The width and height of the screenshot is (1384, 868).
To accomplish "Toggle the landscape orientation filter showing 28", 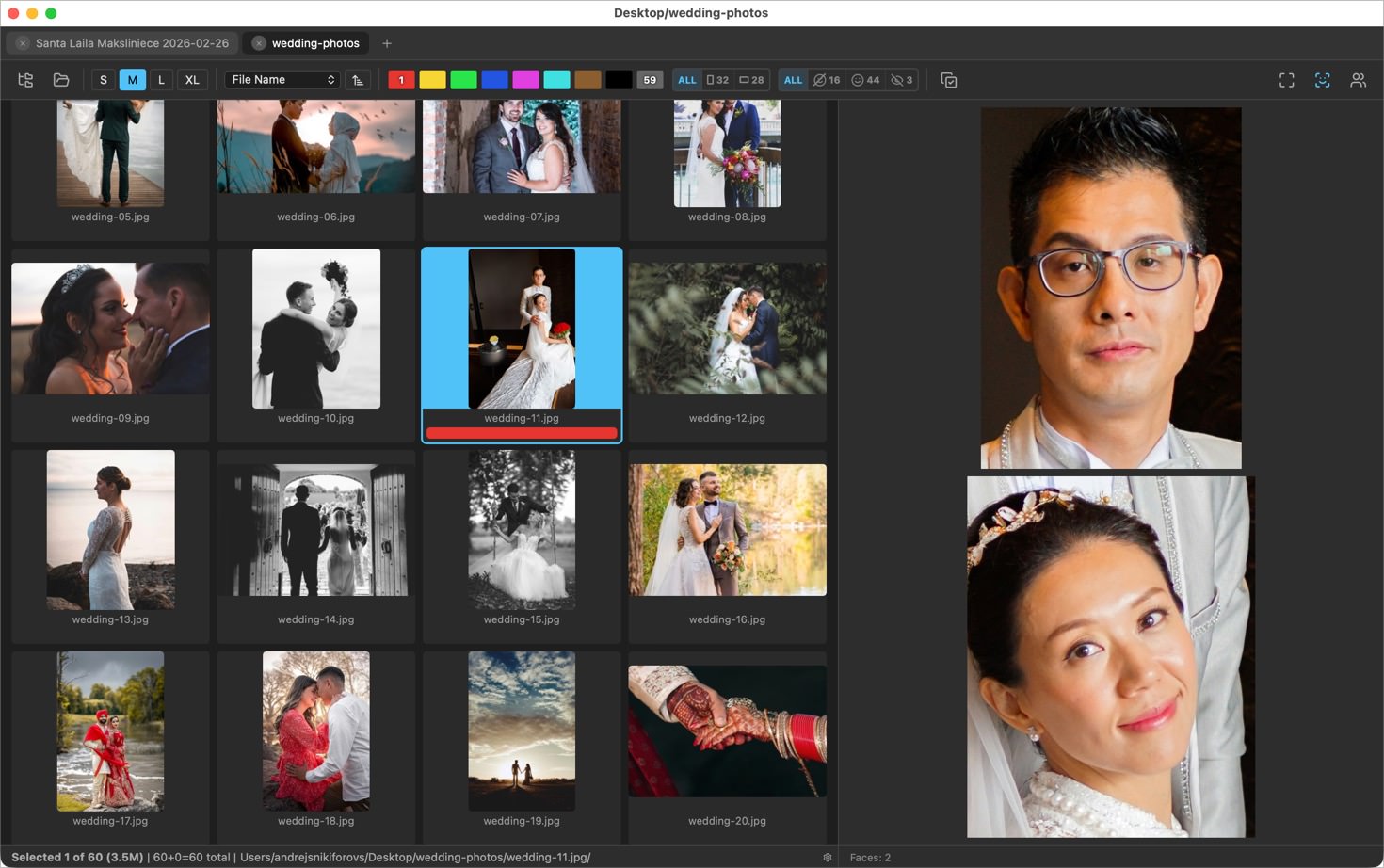I will click(x=750, y=79).
